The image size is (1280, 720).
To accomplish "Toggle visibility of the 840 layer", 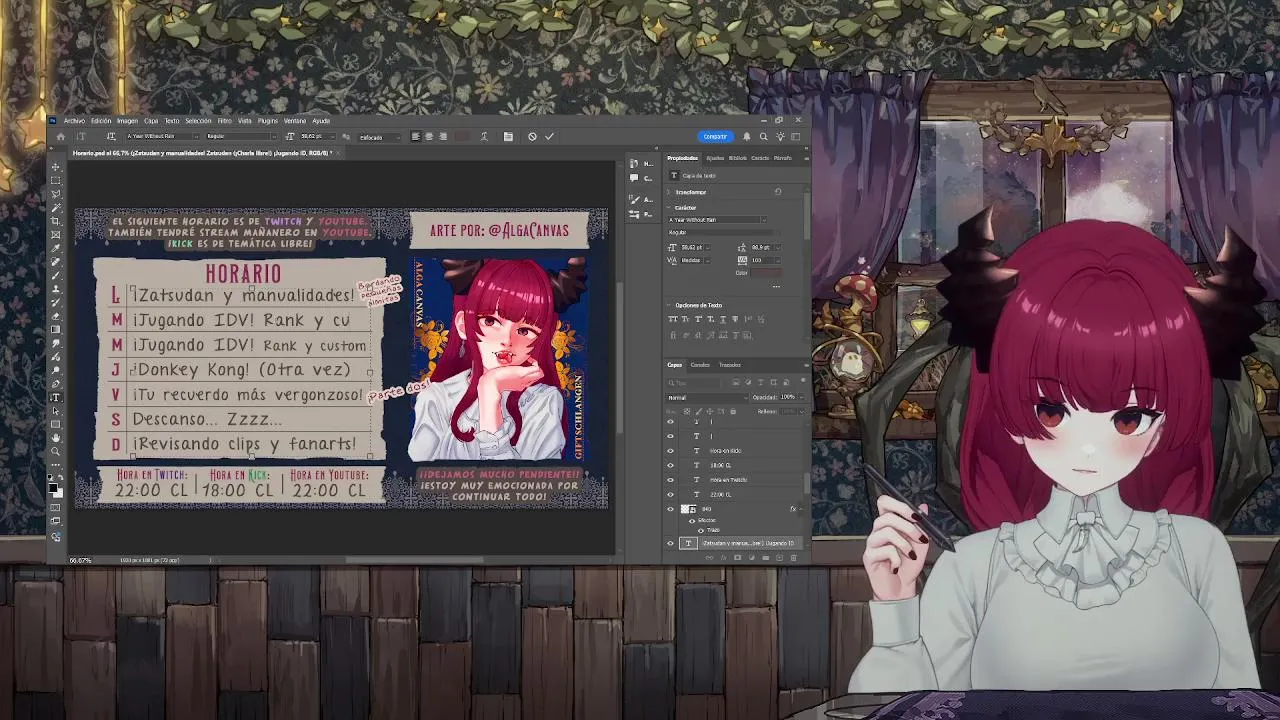I will (x=671, y=509).
